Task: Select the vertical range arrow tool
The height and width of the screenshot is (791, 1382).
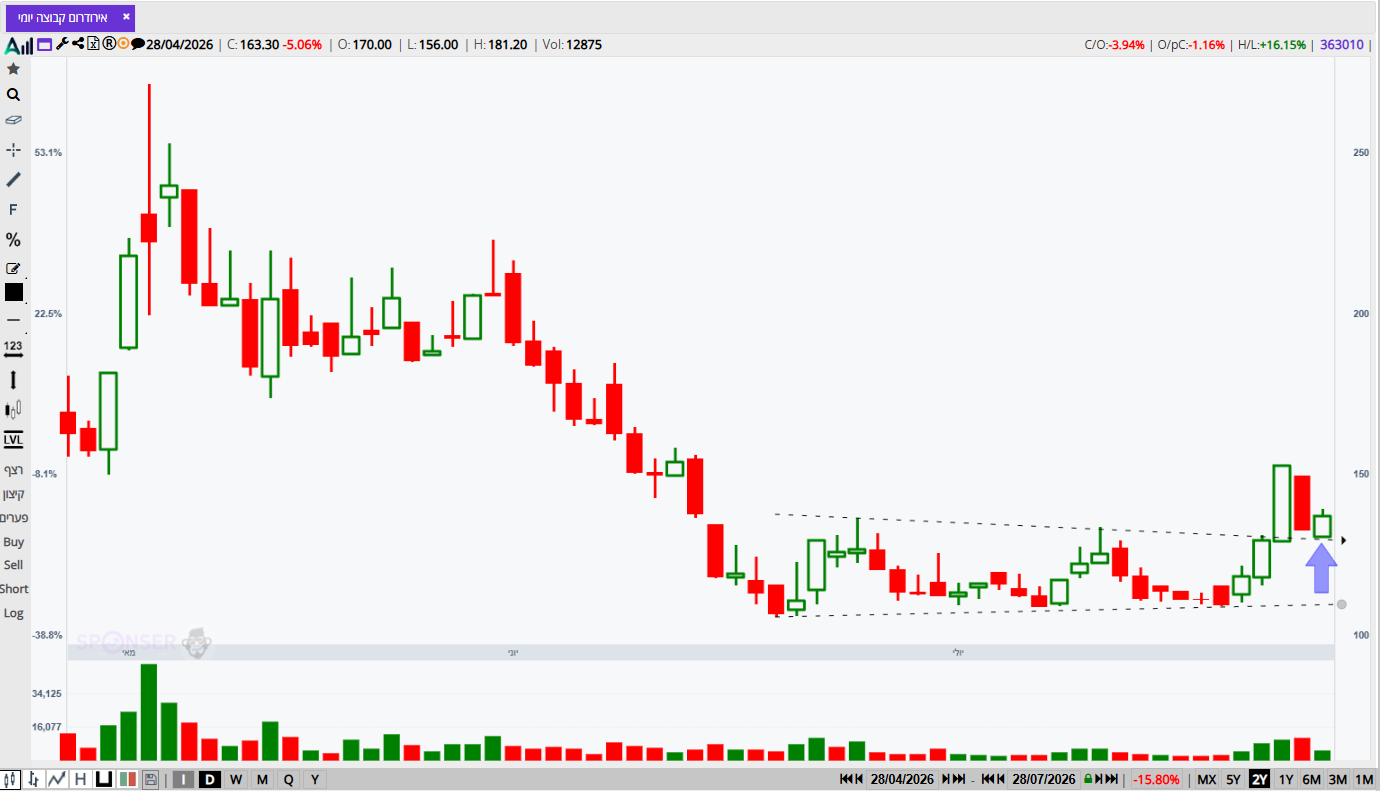Action: coord(13,380)
